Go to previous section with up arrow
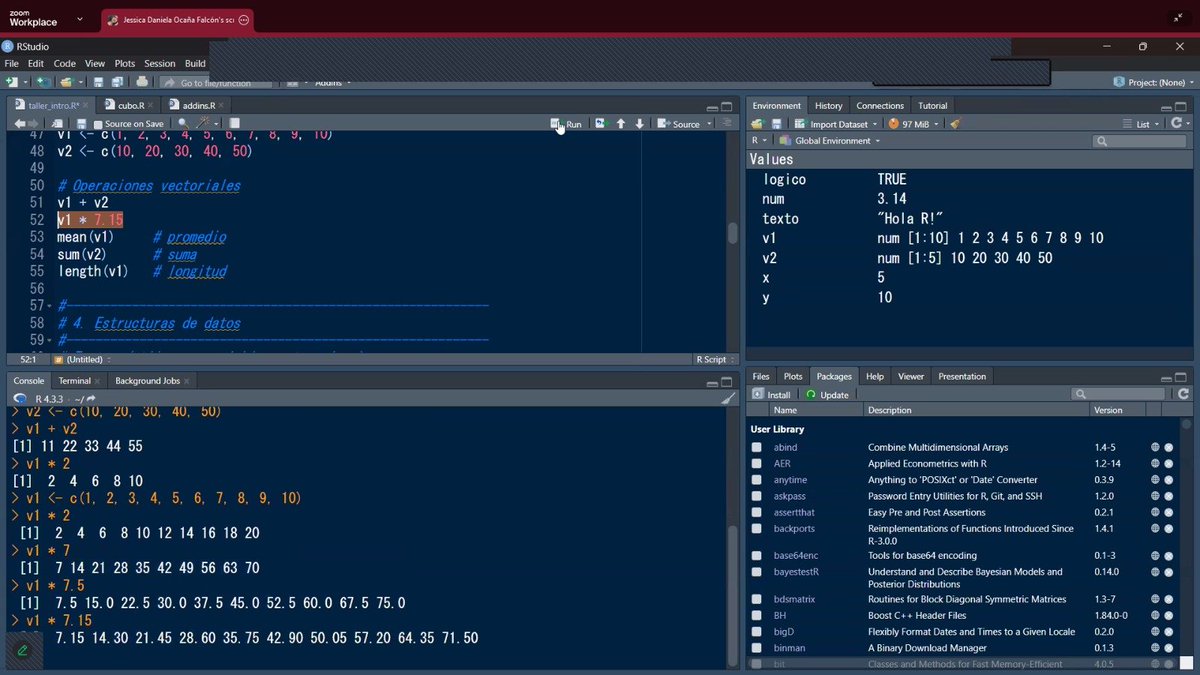The image size is (1200, 675). [621, 124]
